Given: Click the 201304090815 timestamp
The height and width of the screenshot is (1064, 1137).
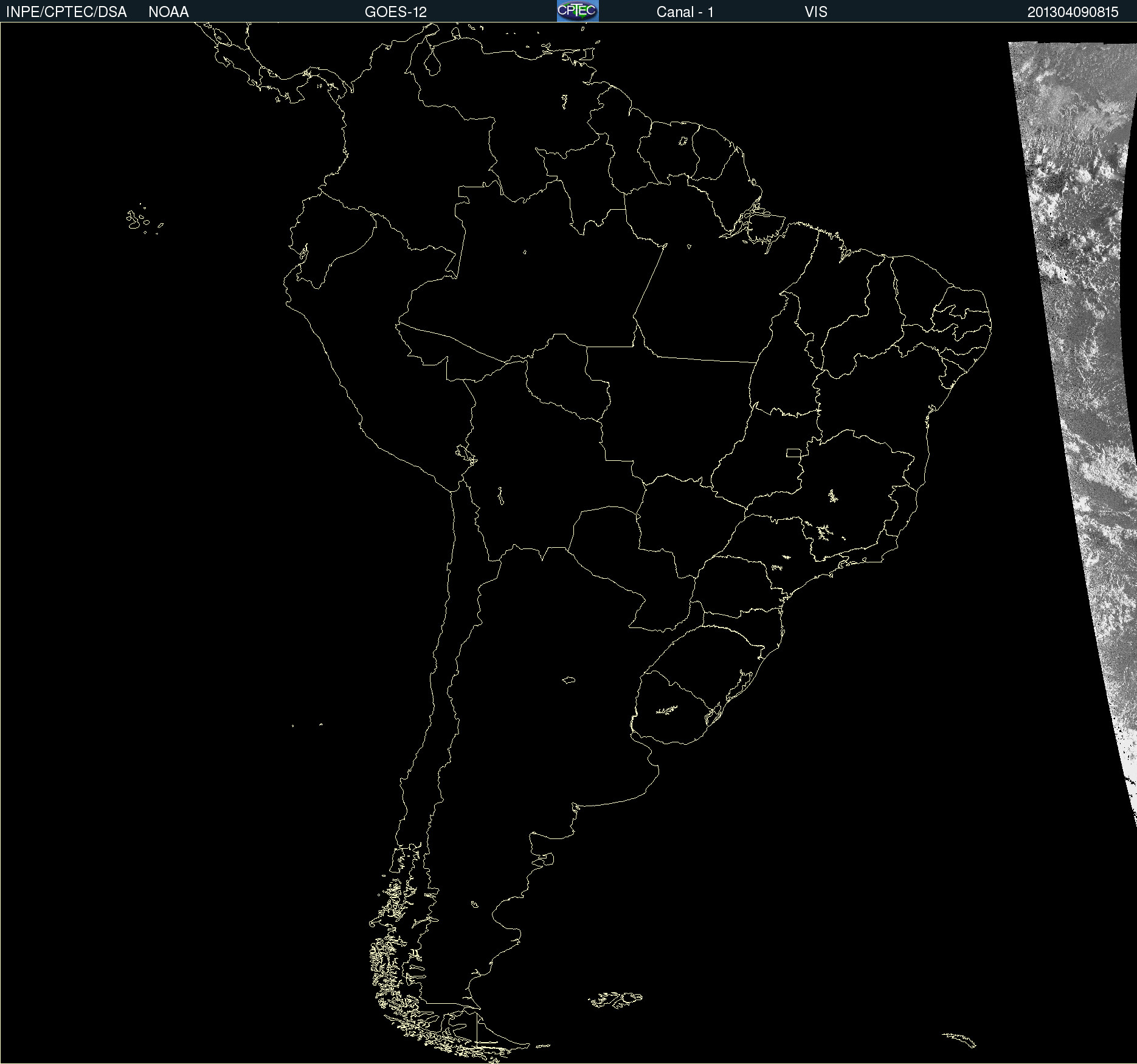Looking at the screenshot, I should point(1073,12).
